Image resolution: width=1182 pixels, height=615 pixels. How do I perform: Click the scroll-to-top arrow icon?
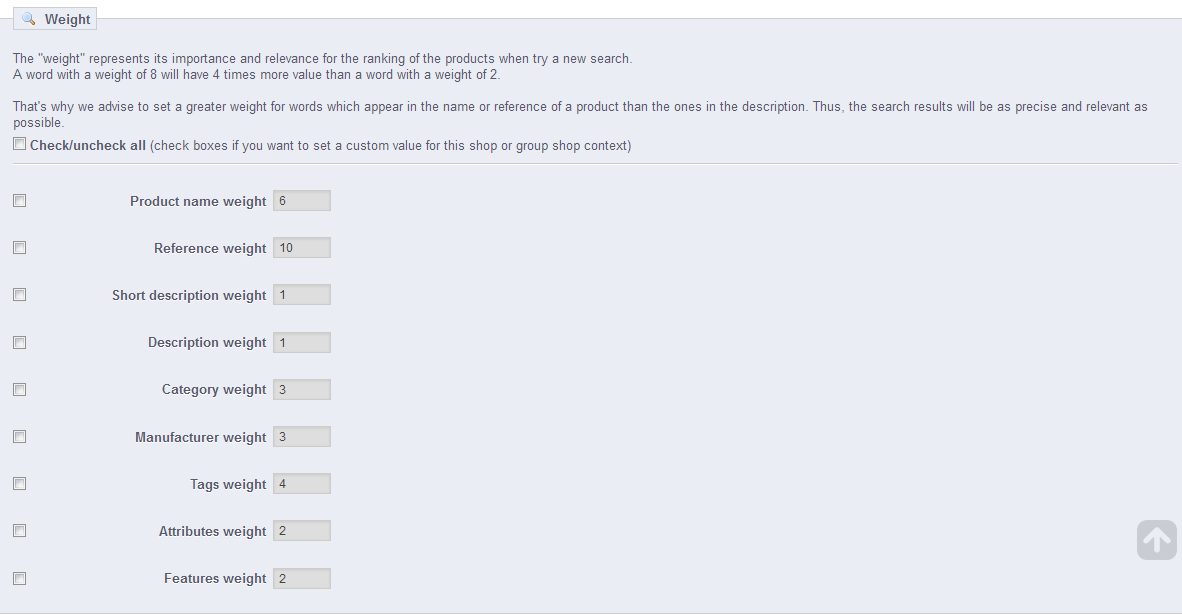point(1156,540)
